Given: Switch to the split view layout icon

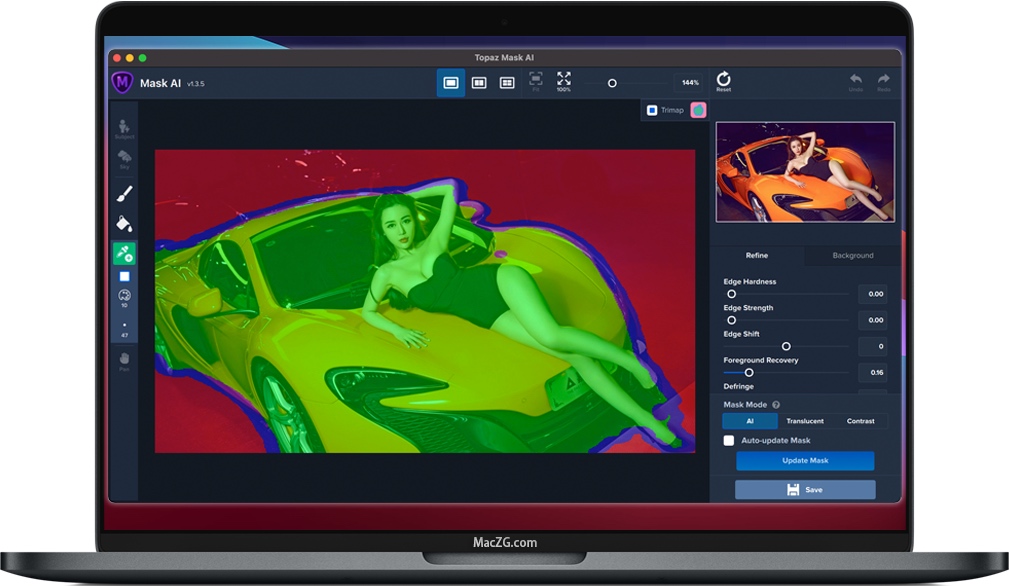Looking at the screenshot, I should tap(478, 83).
